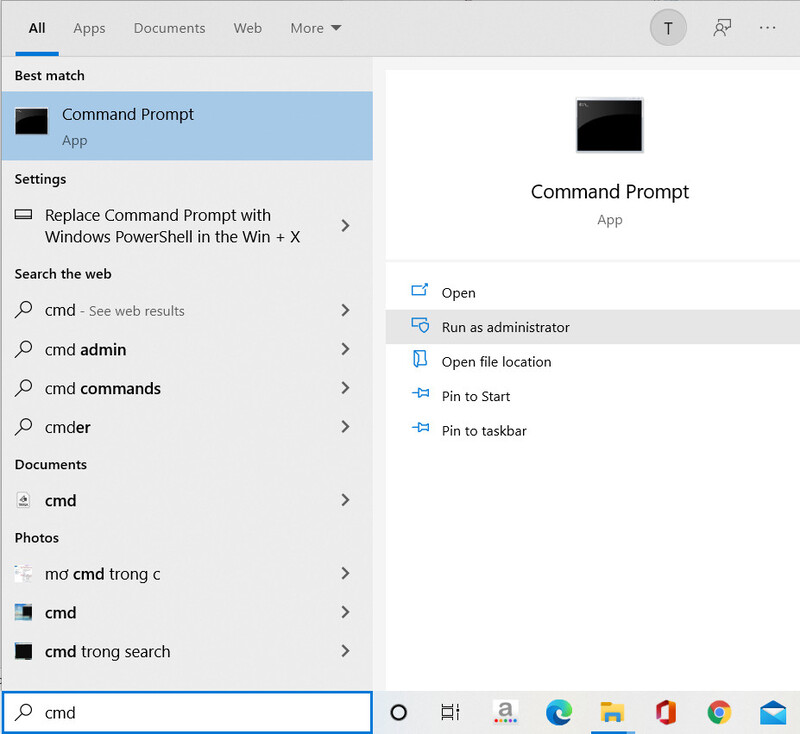Click the Open file location icon
800x734 pixels.
pyautogui.click(x=420, y=359)
